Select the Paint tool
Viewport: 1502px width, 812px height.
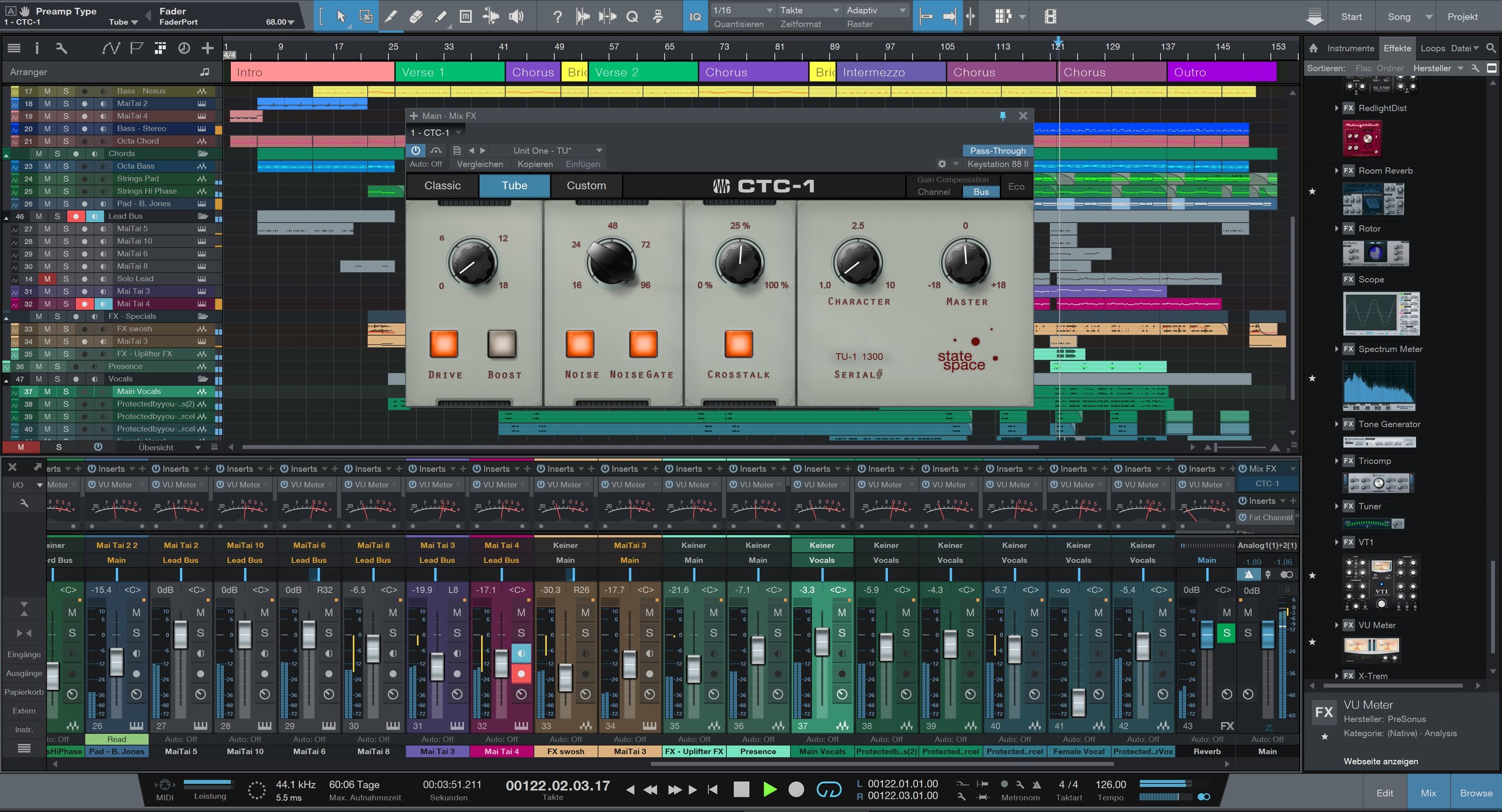[x=440, y=16]
